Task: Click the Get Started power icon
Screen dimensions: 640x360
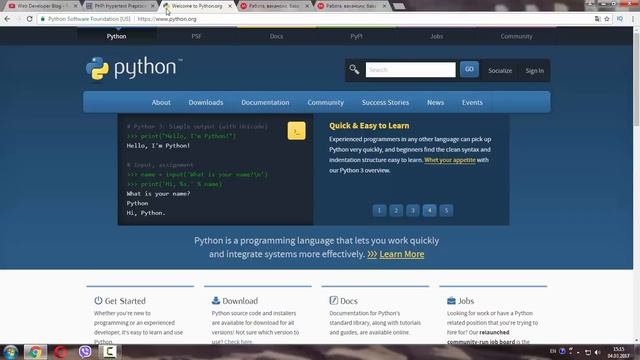Action: (98, 300)
